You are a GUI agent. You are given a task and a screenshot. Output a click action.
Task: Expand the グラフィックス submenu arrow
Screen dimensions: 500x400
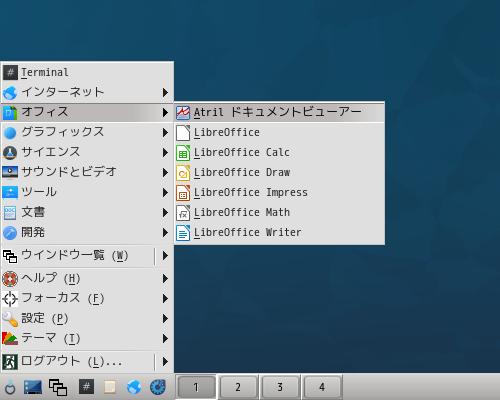pyautogui.click(x=165, y=132)
